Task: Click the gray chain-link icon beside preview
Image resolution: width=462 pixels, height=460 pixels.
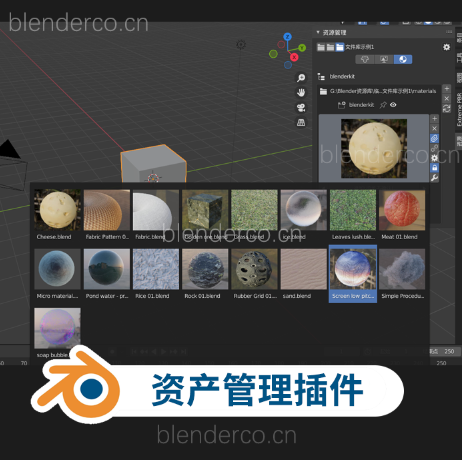Action: [434, 148]
